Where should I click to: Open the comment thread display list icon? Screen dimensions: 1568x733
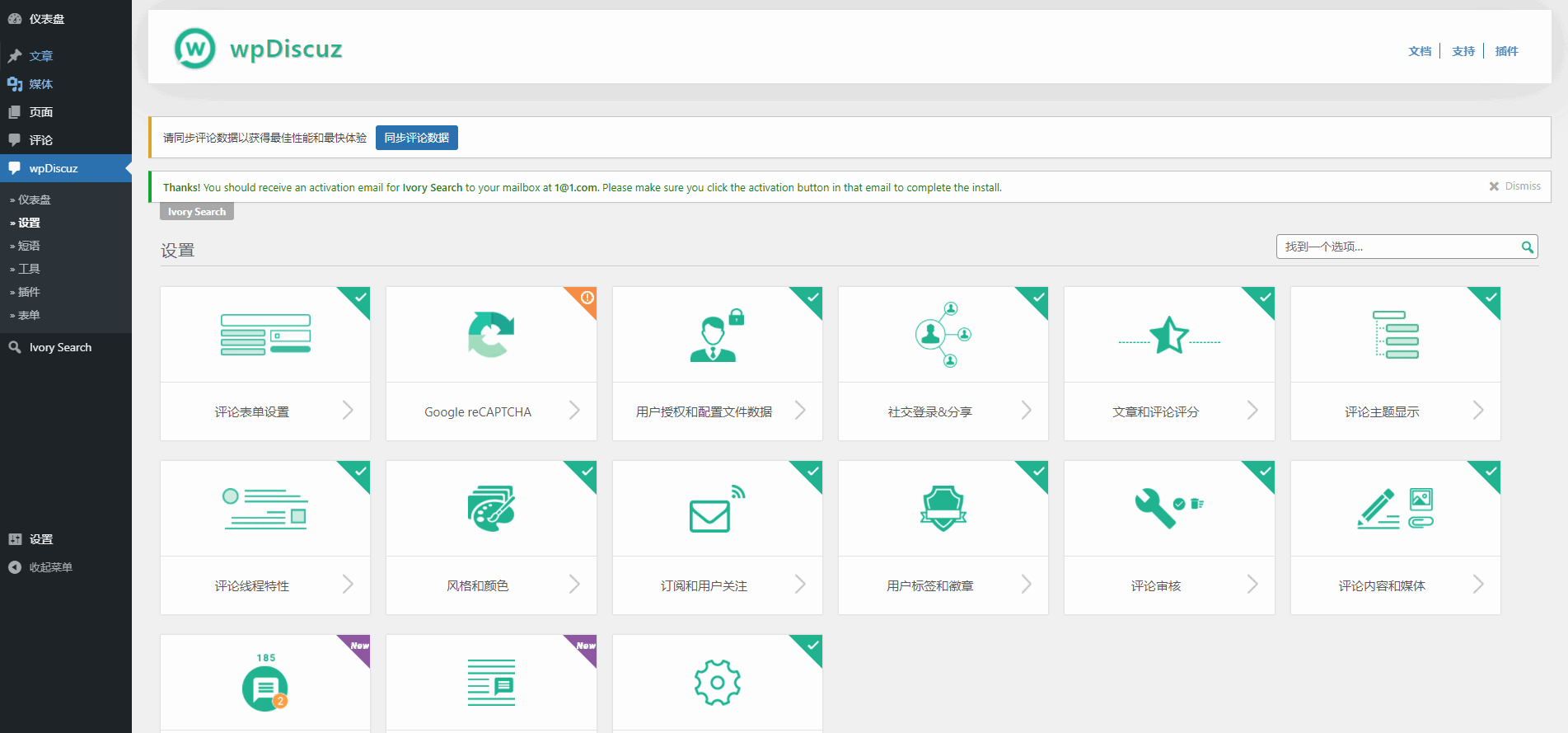tap(1396, 335)
